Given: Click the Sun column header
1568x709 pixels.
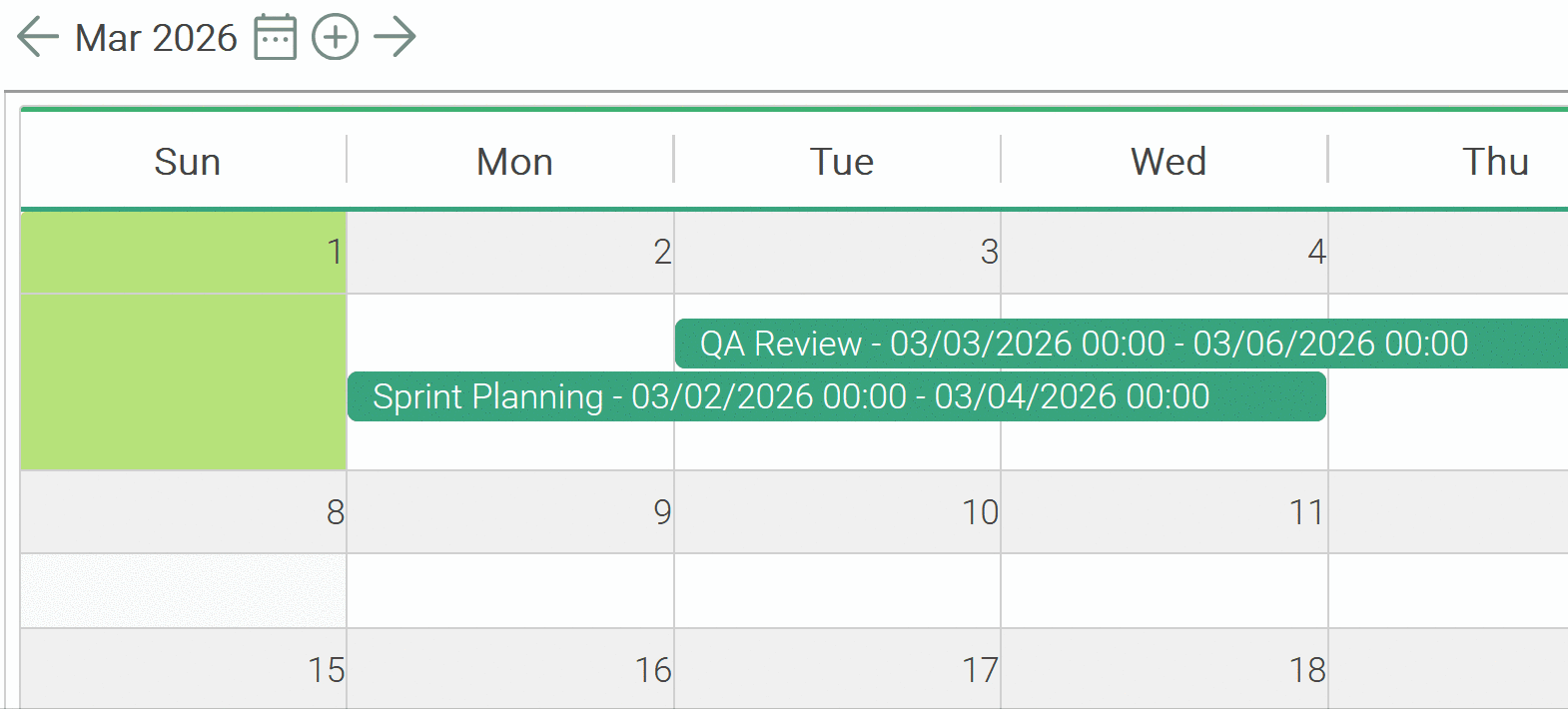Looking at the screenshot, I should pyautogui.click(x=187, y=162).
